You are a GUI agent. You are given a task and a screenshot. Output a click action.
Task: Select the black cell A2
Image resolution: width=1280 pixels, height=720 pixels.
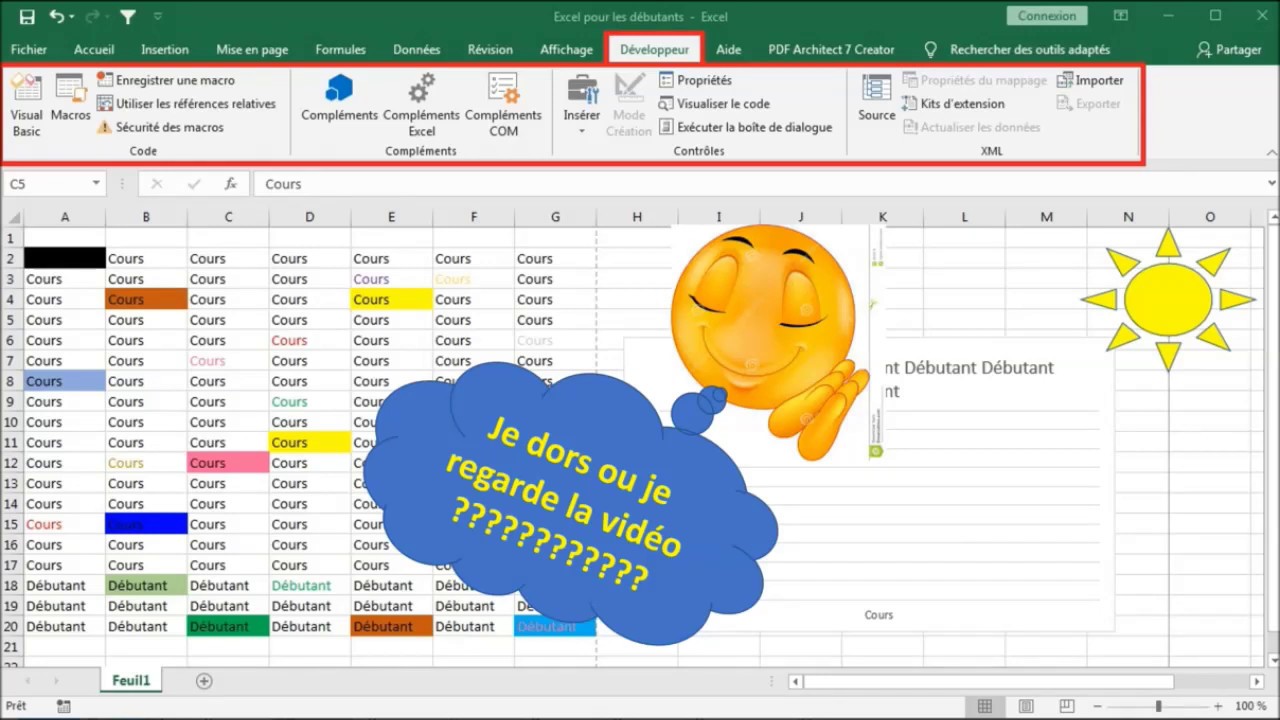coord(64,259)
